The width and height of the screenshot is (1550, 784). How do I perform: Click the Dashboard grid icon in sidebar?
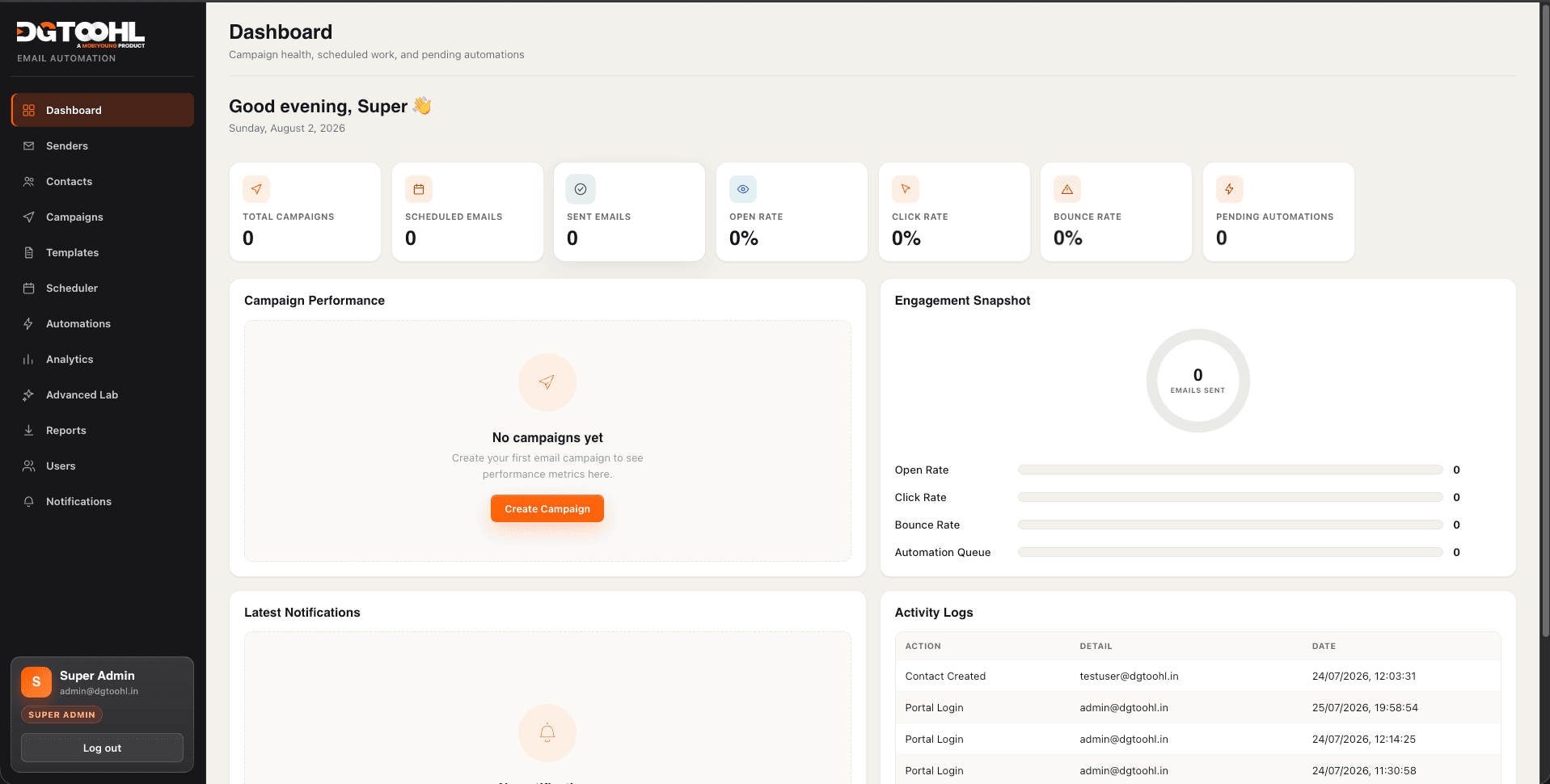29,110
